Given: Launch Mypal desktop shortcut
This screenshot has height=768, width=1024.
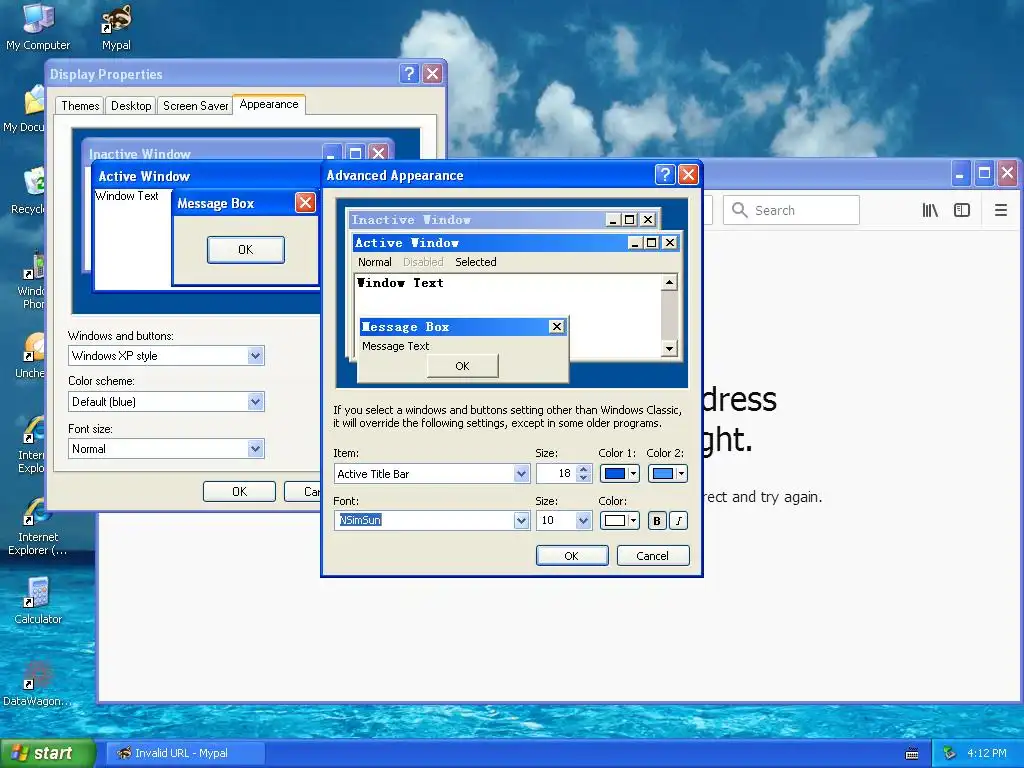Looking at the screenshot, I should (x=116, y=26).
